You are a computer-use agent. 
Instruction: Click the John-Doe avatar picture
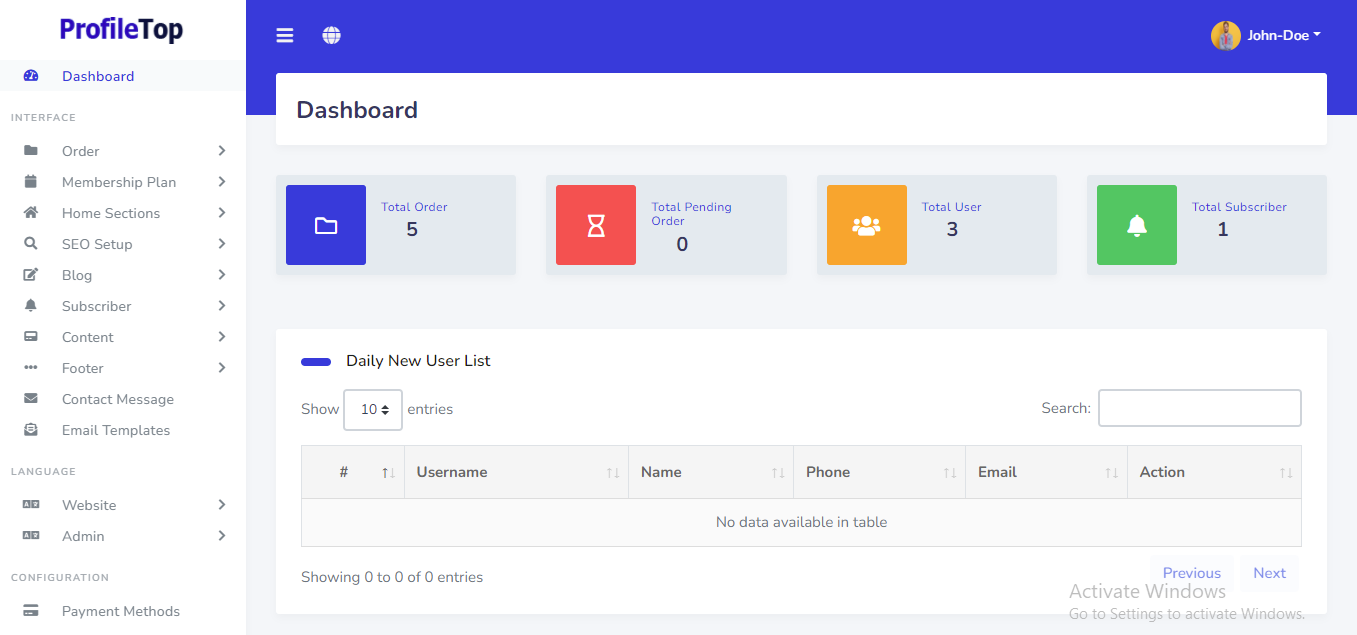point(1226,36)
